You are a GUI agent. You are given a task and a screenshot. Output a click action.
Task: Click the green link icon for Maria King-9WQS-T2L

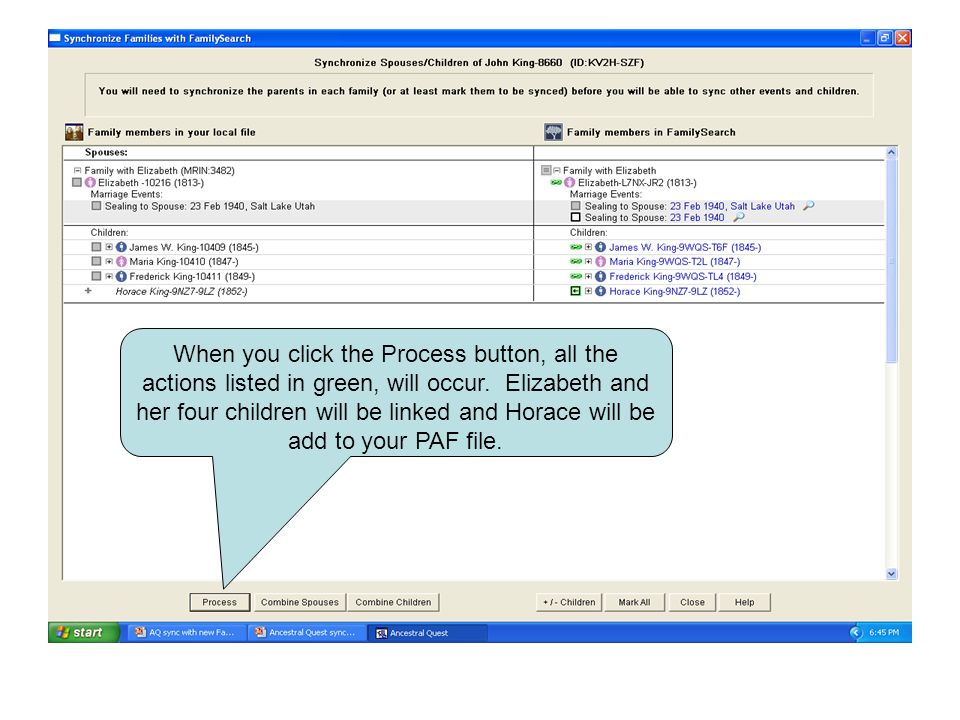[576, 262]
